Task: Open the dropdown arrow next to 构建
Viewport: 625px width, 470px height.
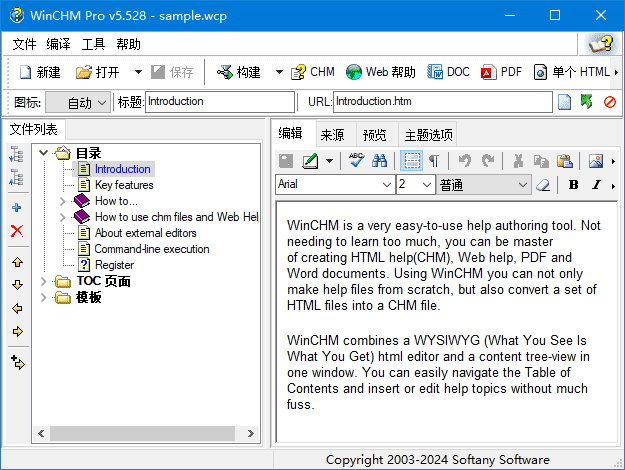Action: point(279,72)
